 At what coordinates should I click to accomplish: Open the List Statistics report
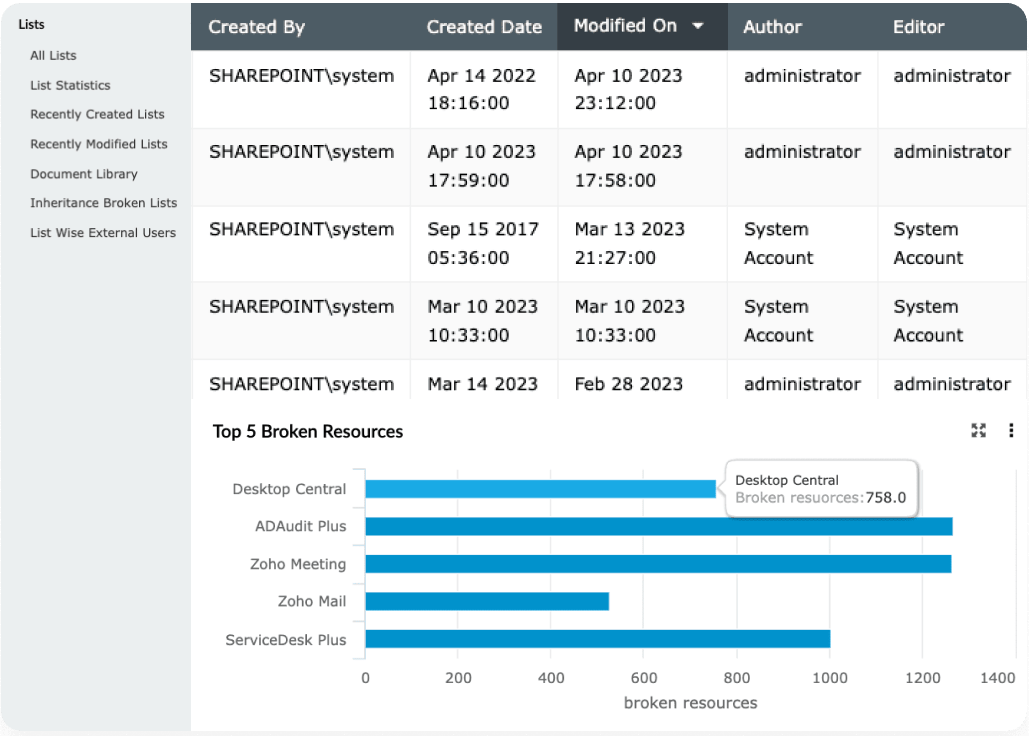point(69,85)
